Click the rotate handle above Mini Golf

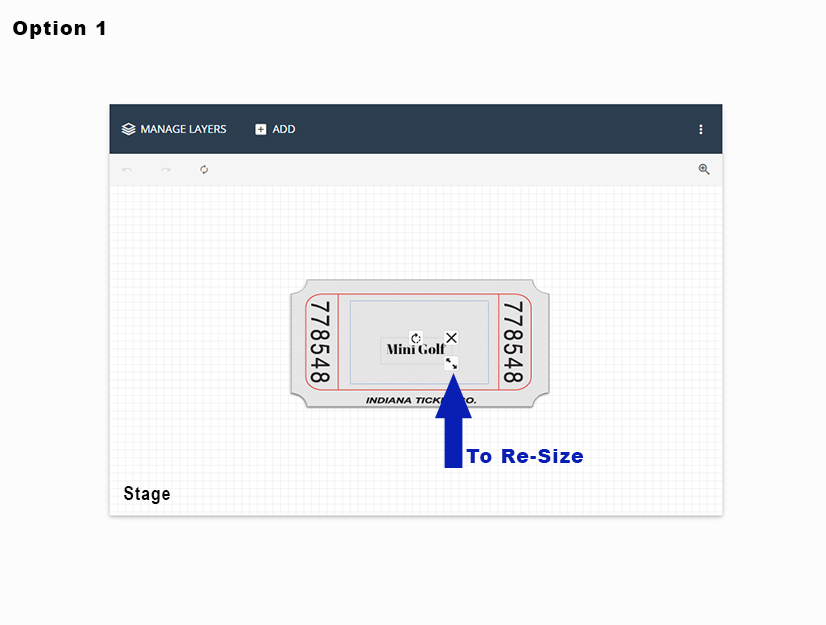416,338
